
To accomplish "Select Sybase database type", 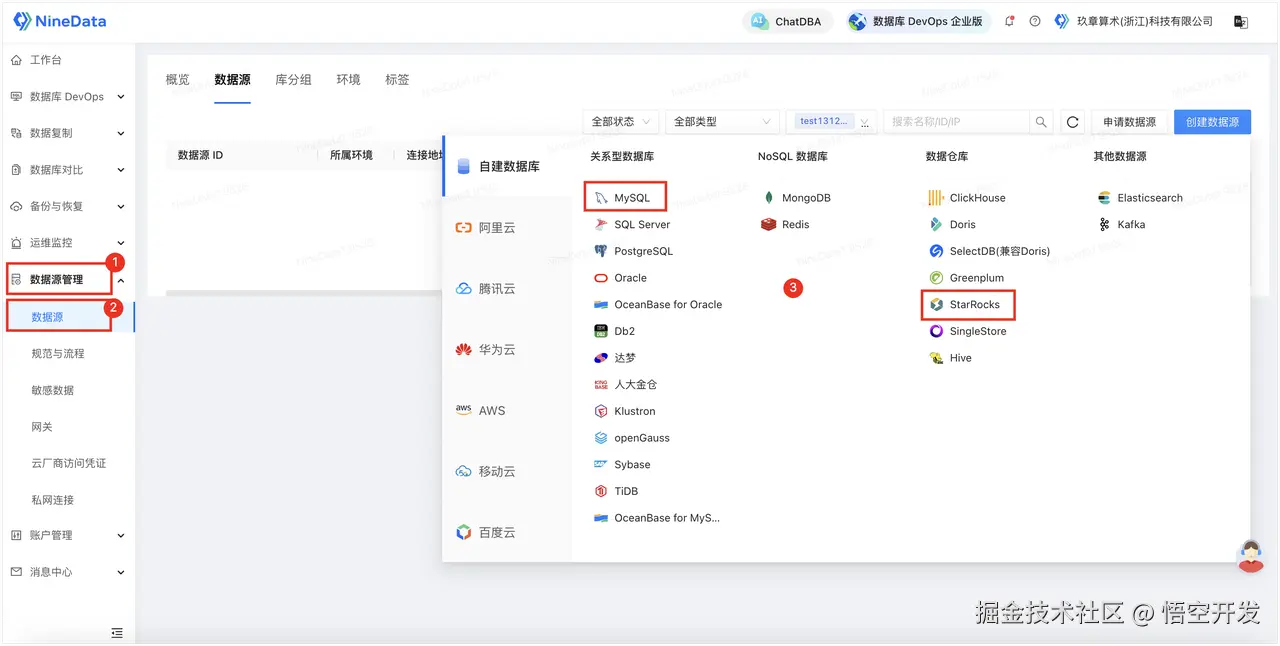I will tap(622, 465).
